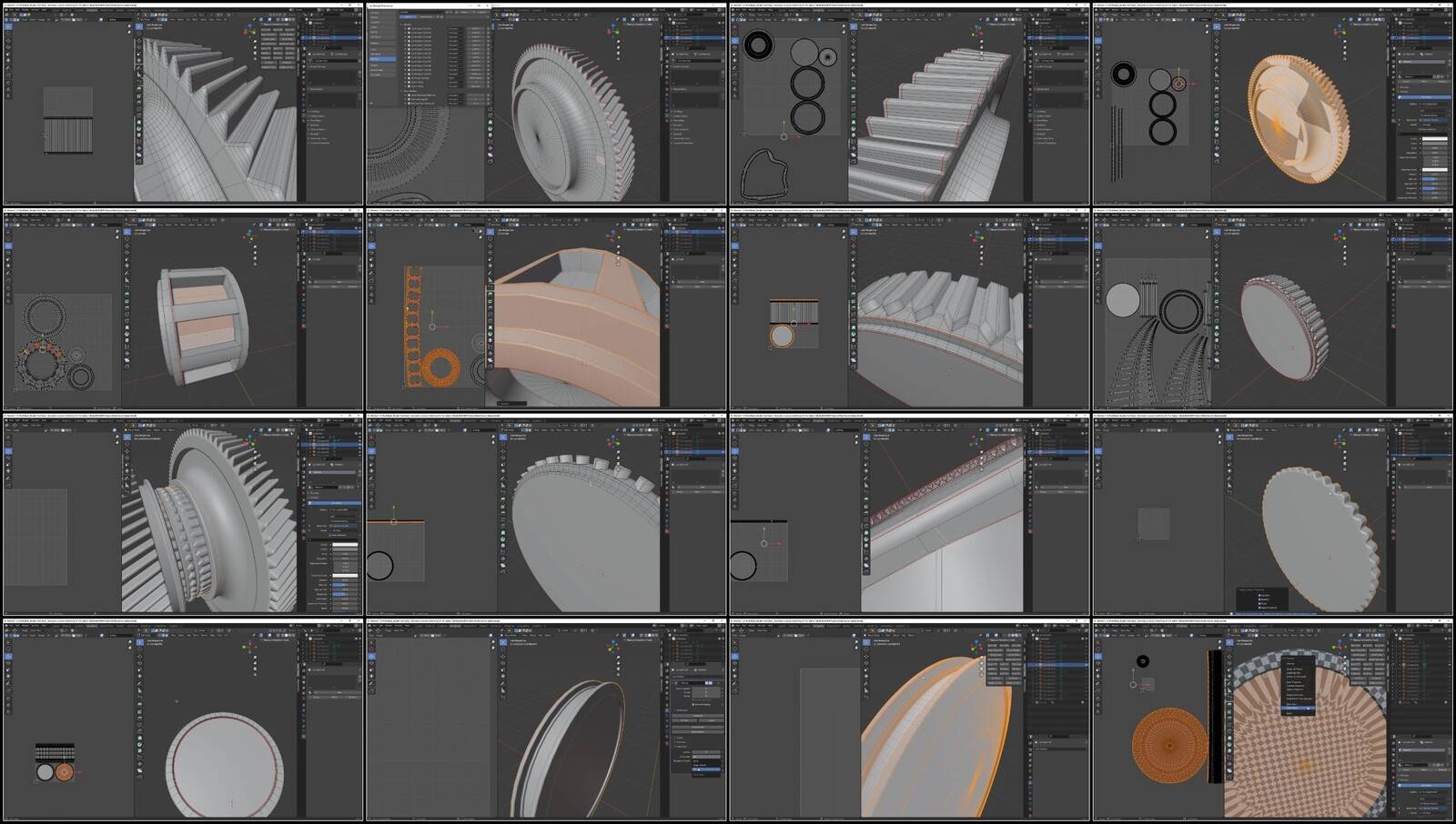Open frame showing checker-textured disc with context menu

[1272, 720]
